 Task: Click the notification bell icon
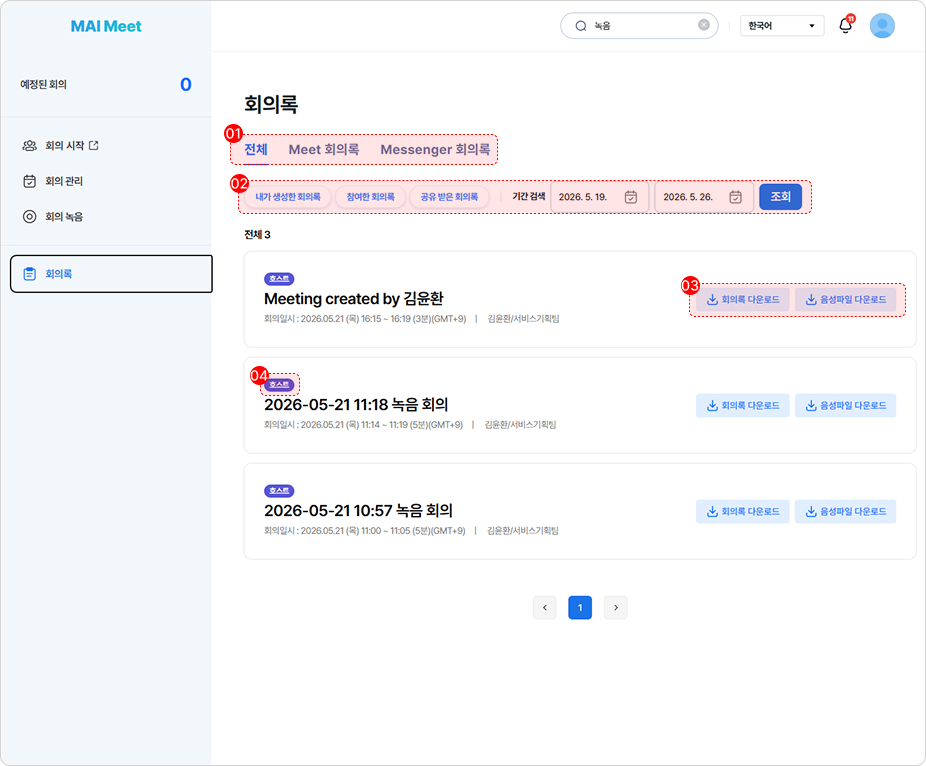coord(846,25)
